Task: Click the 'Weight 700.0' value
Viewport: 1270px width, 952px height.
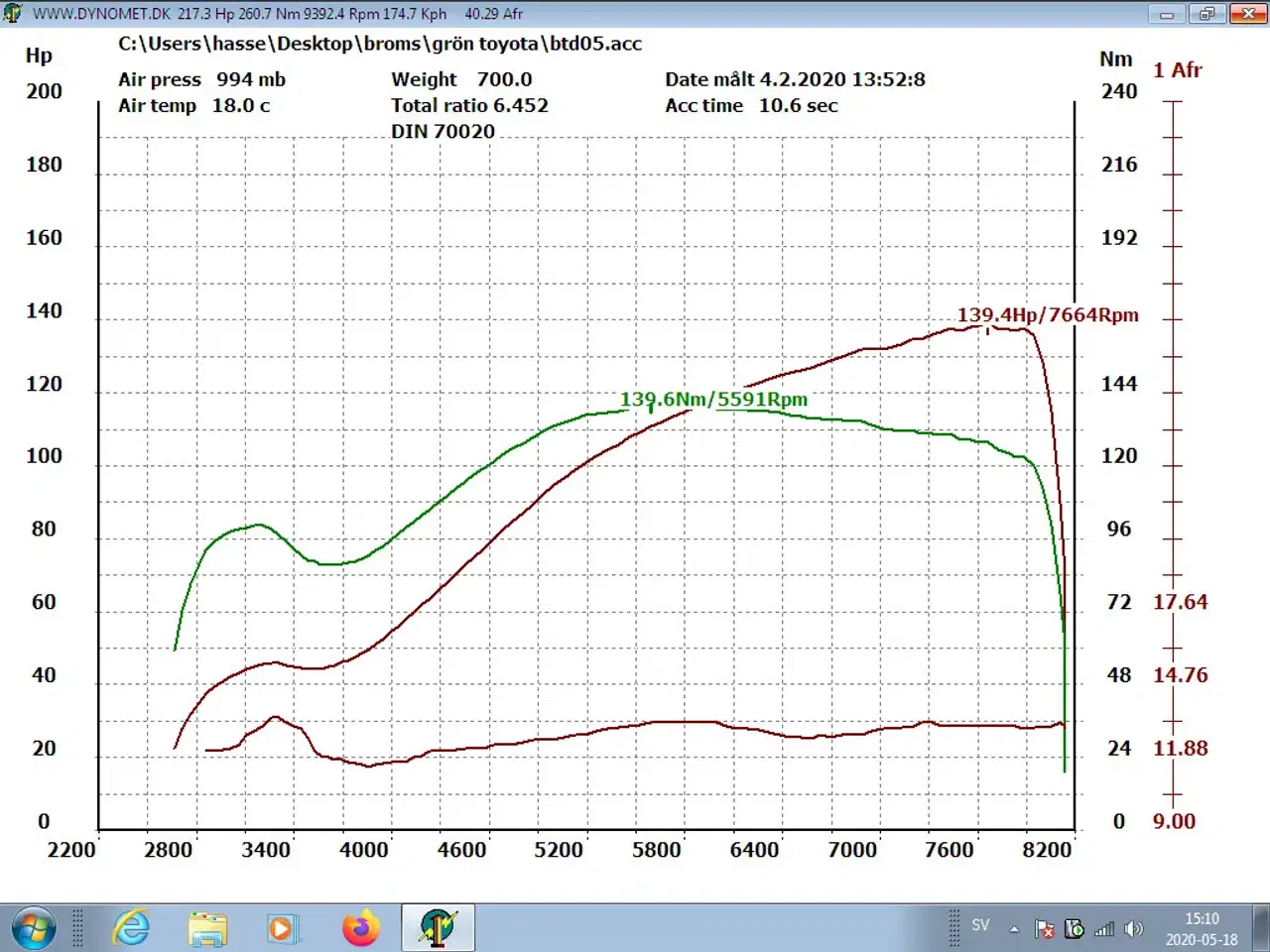Action: (461, 79)
